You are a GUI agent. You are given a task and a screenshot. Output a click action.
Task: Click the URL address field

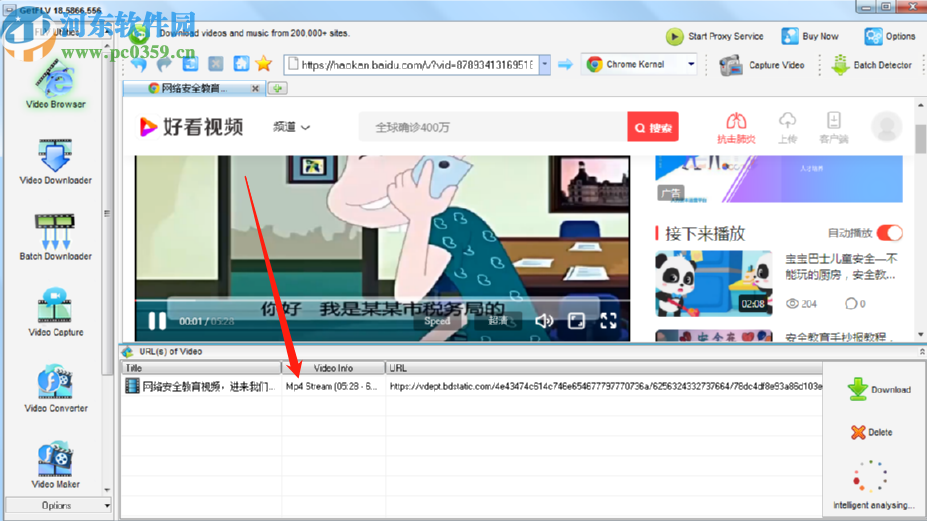pyautogui.click(x=411, y=64)
